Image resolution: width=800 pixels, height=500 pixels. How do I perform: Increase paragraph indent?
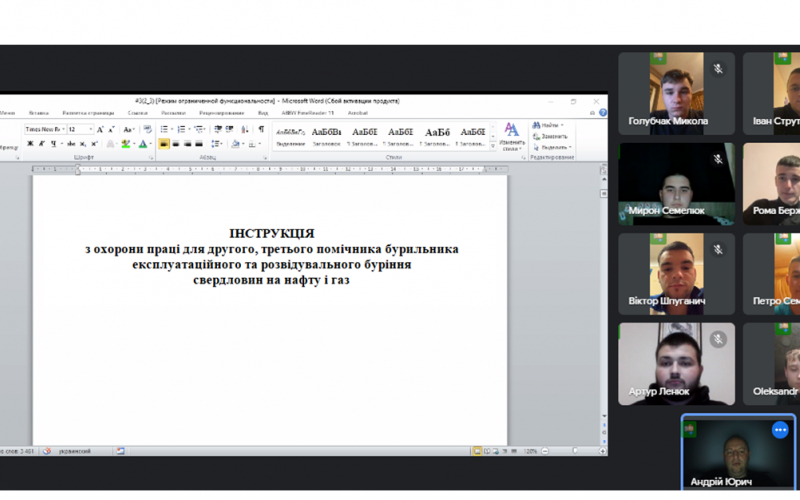[x=230, y=129]
